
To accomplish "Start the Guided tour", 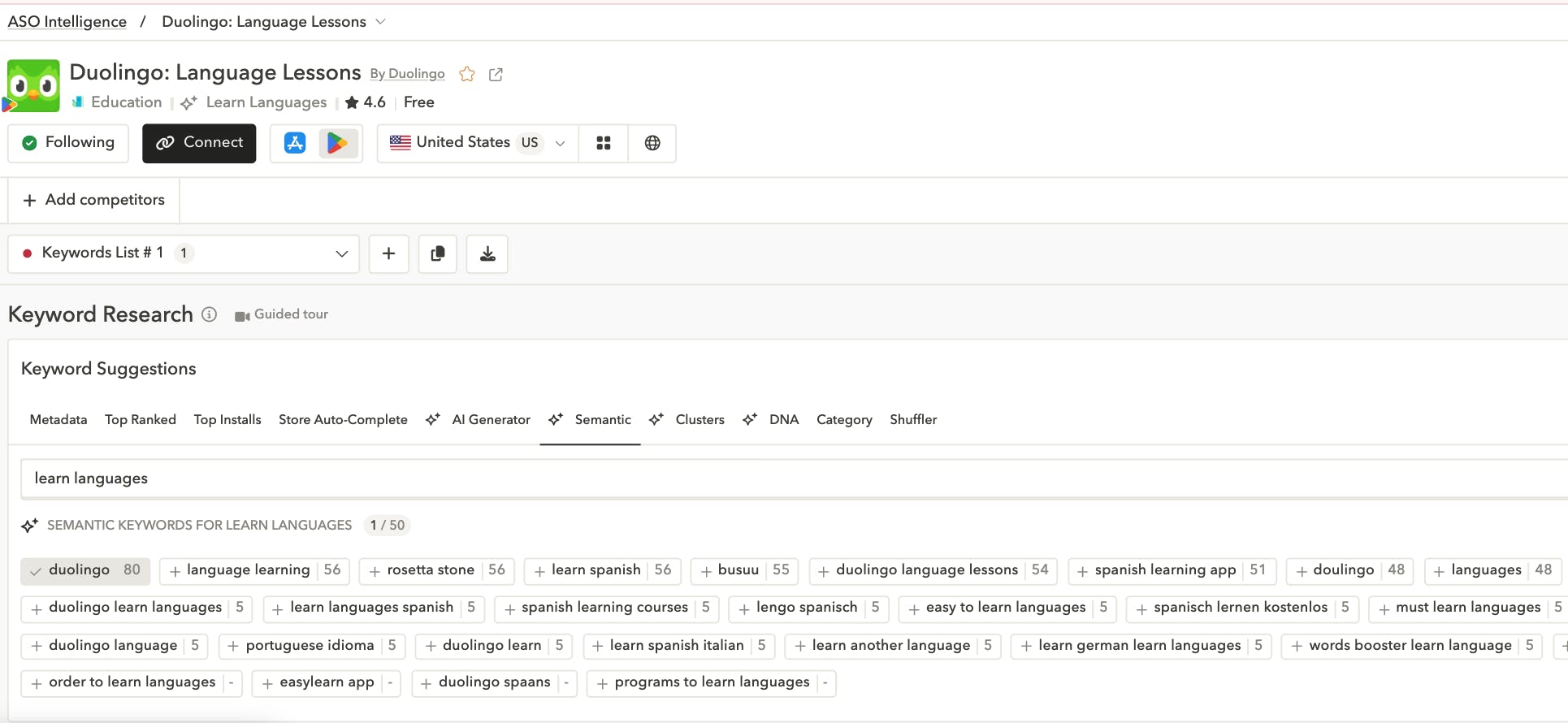I will pyautogui.click(x=282, y=314).
